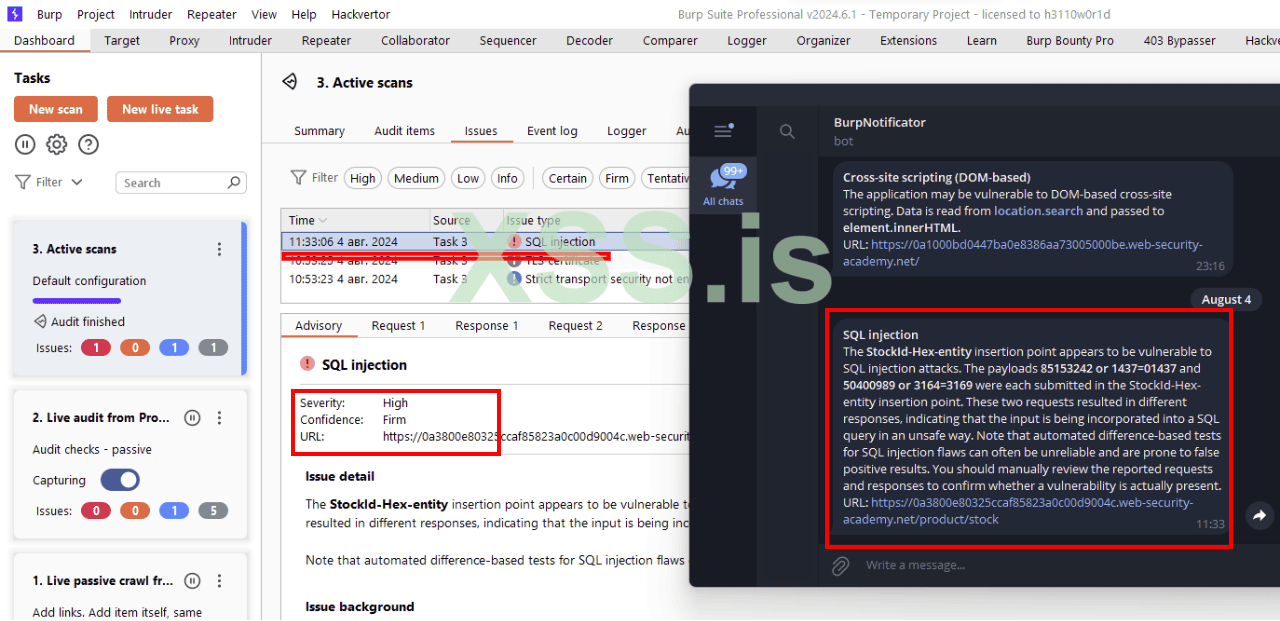Toggle the Capturing switch for Live audit
This screenshot has width=1280, height=621.
coord(120,480)
